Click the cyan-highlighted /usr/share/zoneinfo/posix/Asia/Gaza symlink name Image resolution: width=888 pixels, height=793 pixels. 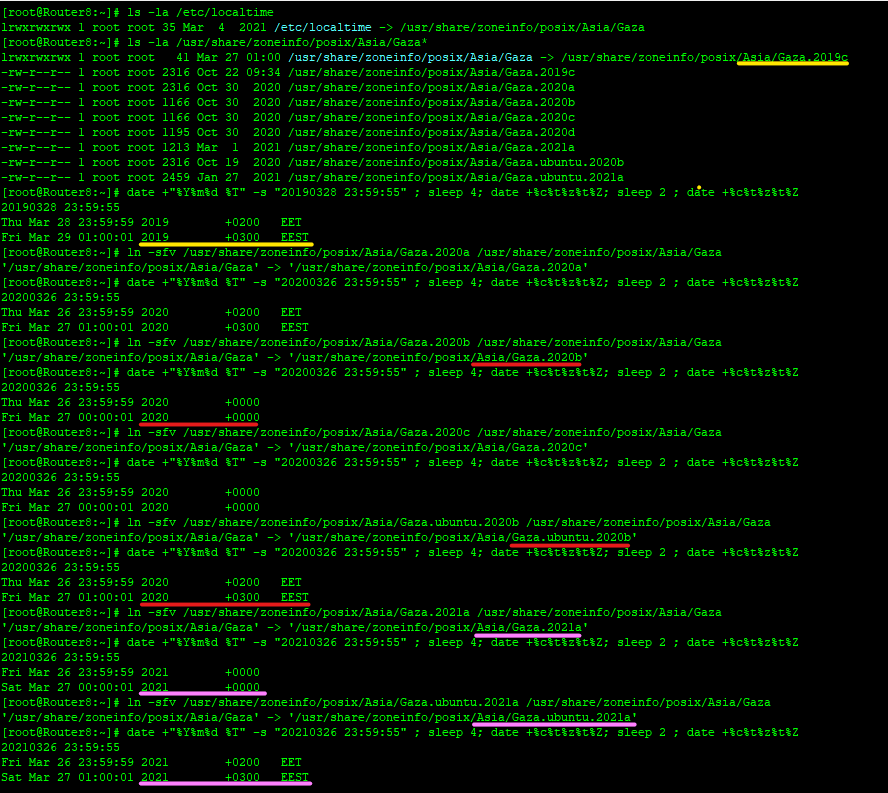pos(410,58)
